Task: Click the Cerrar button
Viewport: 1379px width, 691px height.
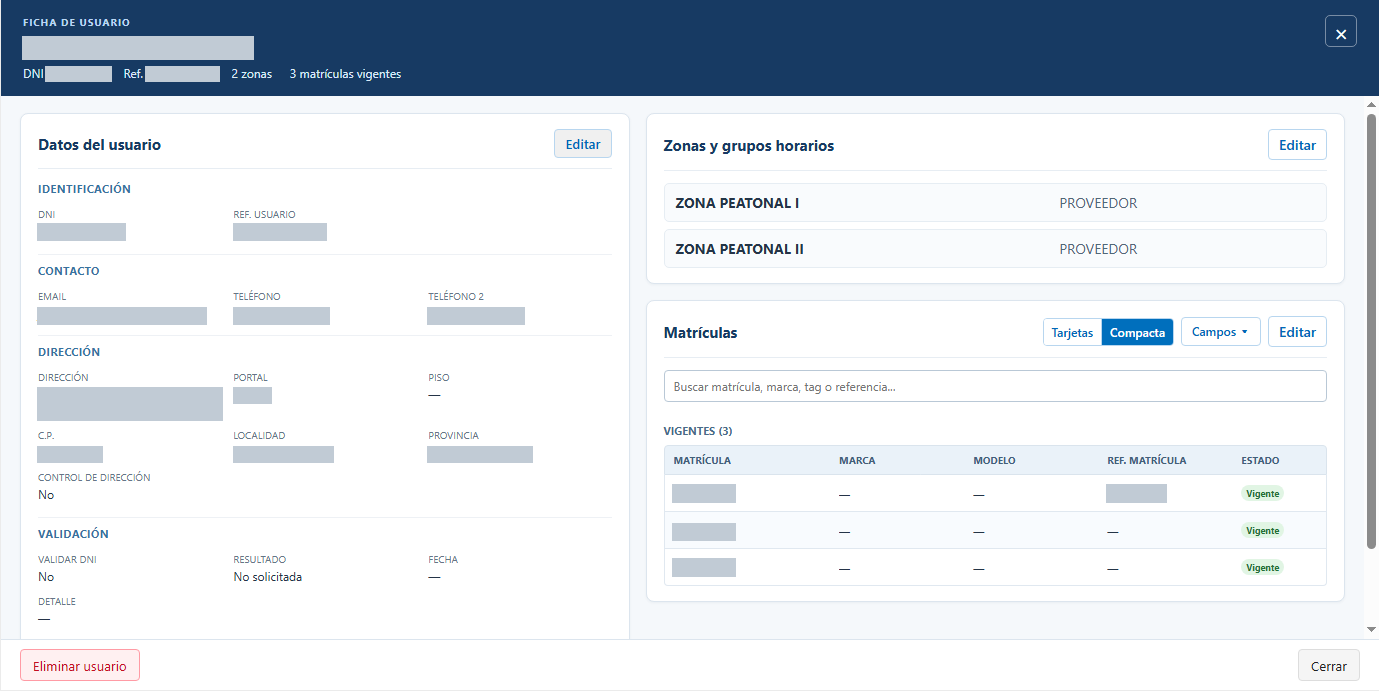Action: (1329, 666)
